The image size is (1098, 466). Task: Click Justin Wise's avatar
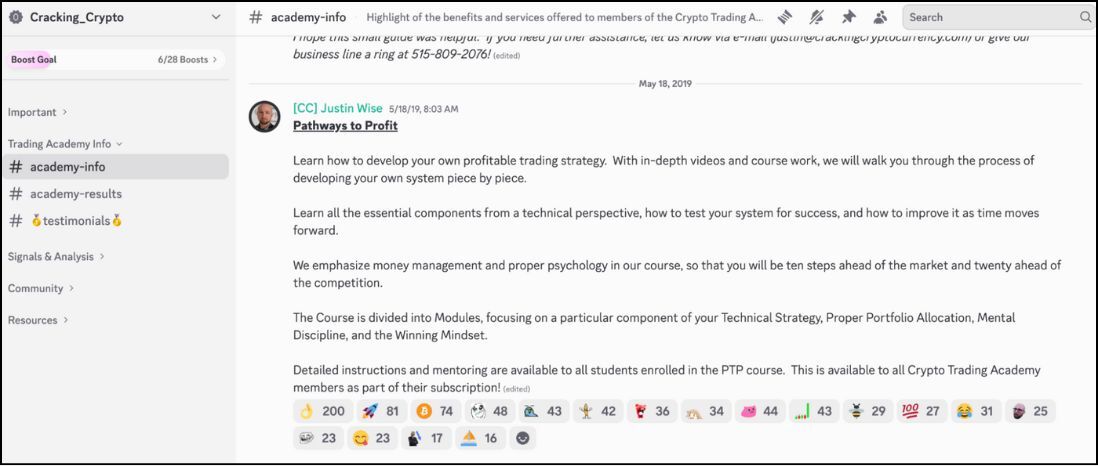coord(265,116)
